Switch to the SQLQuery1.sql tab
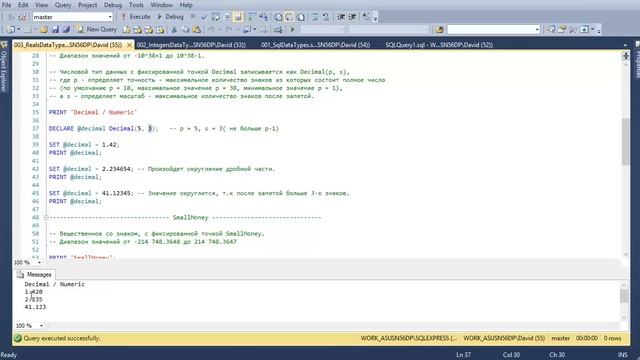Image resolution: width=640 pixels, height=360 pixels. tap(439, 45)
